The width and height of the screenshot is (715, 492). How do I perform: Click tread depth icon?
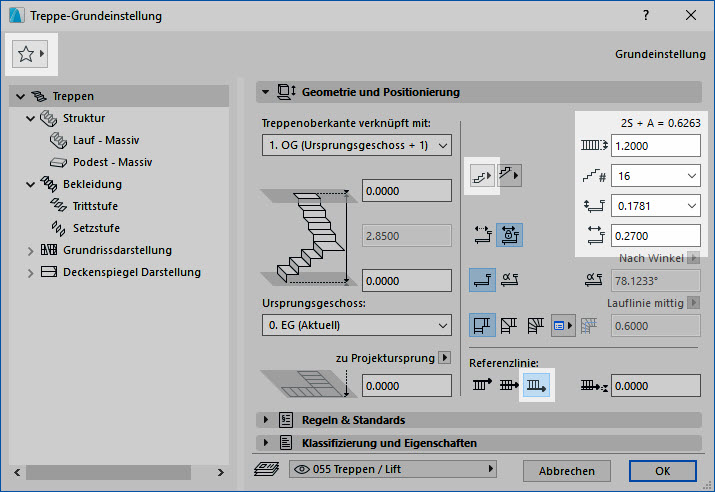pyautogui.click(x=596, y=235)
